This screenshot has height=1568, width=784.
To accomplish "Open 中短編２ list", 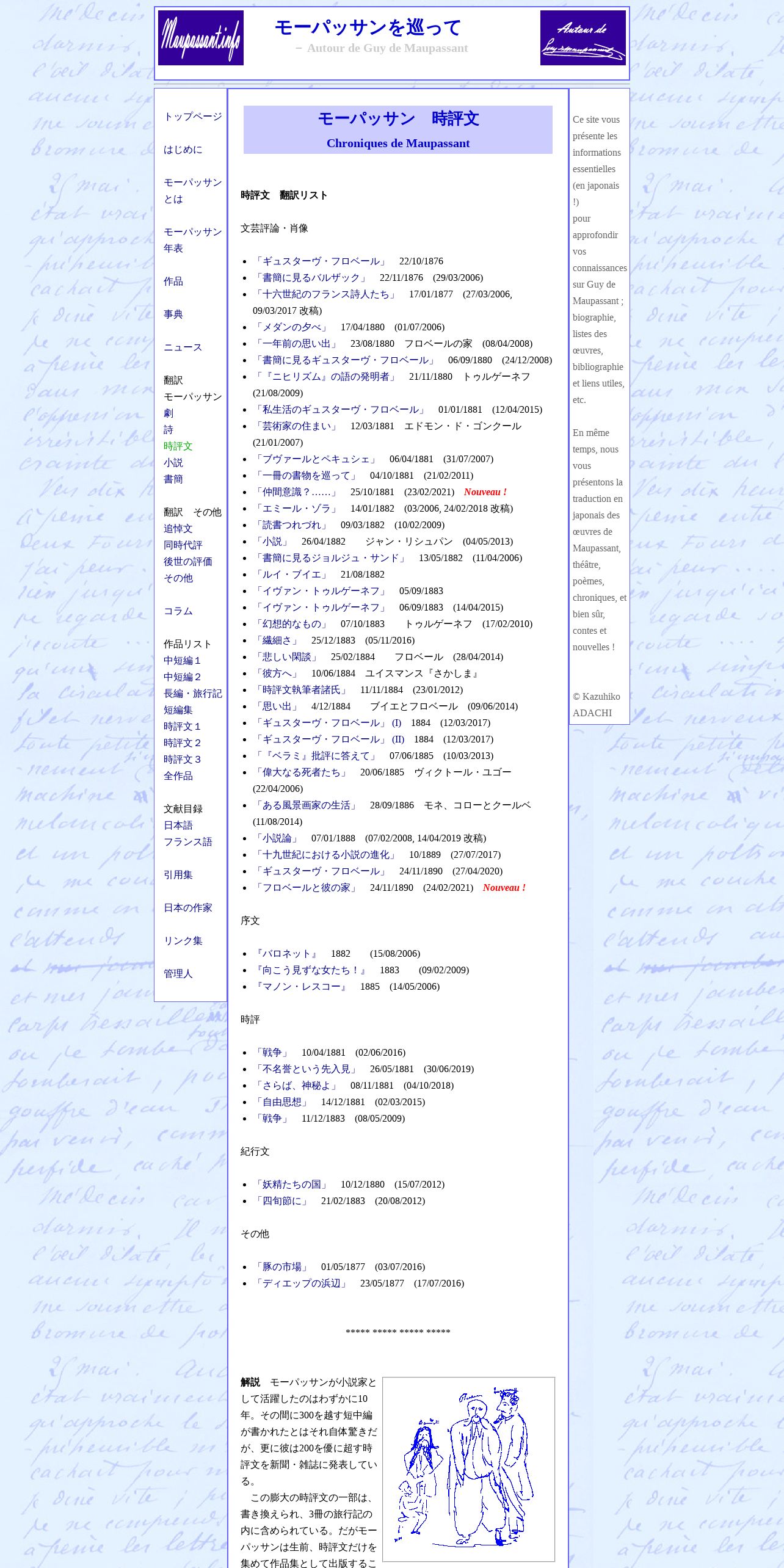I will coord(183,677).
